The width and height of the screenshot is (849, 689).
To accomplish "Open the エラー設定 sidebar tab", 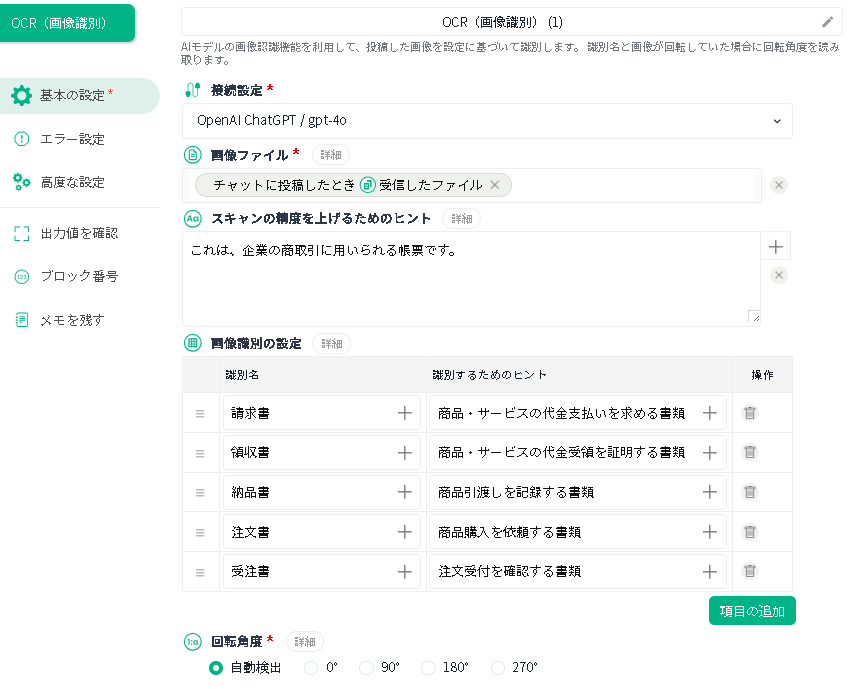I will (x=72, y=139).
